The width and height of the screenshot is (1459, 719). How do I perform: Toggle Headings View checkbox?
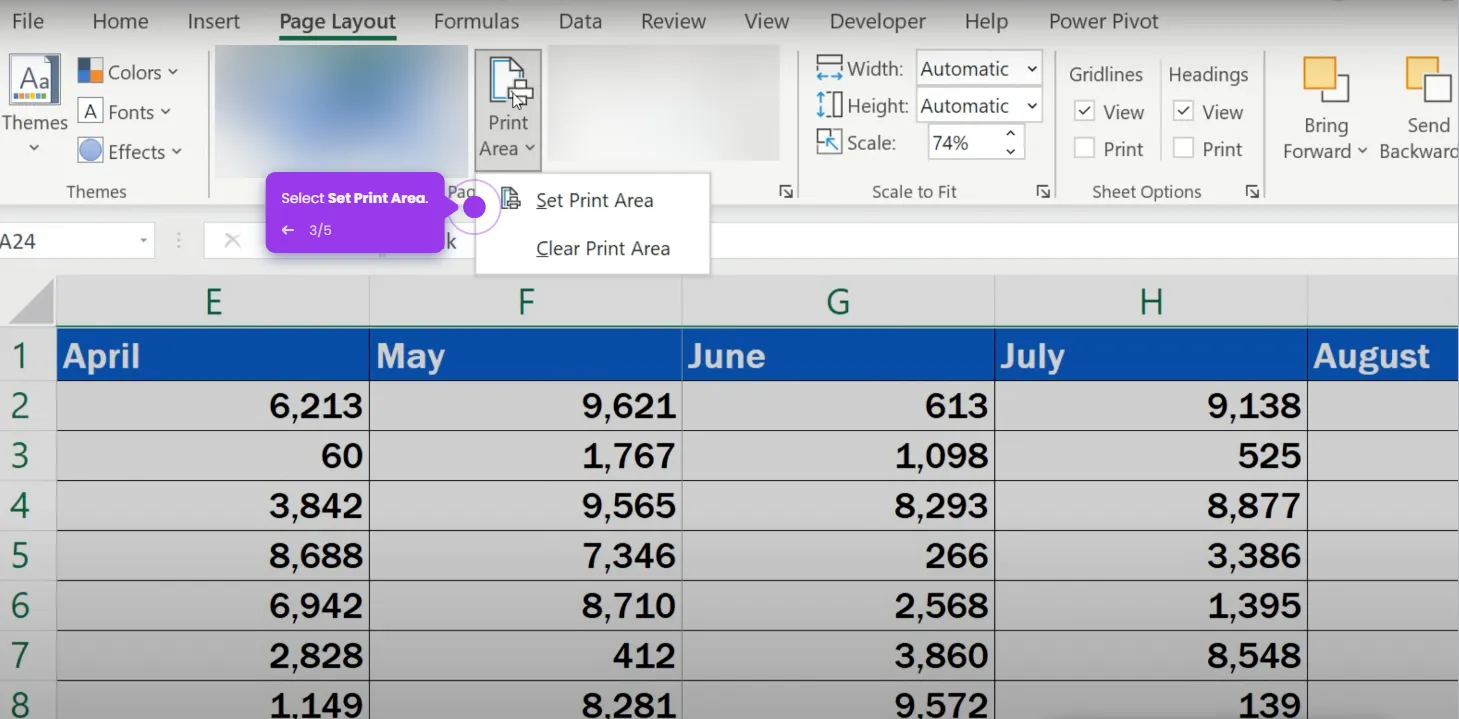pyautogui.click(x=1183, y=112)
